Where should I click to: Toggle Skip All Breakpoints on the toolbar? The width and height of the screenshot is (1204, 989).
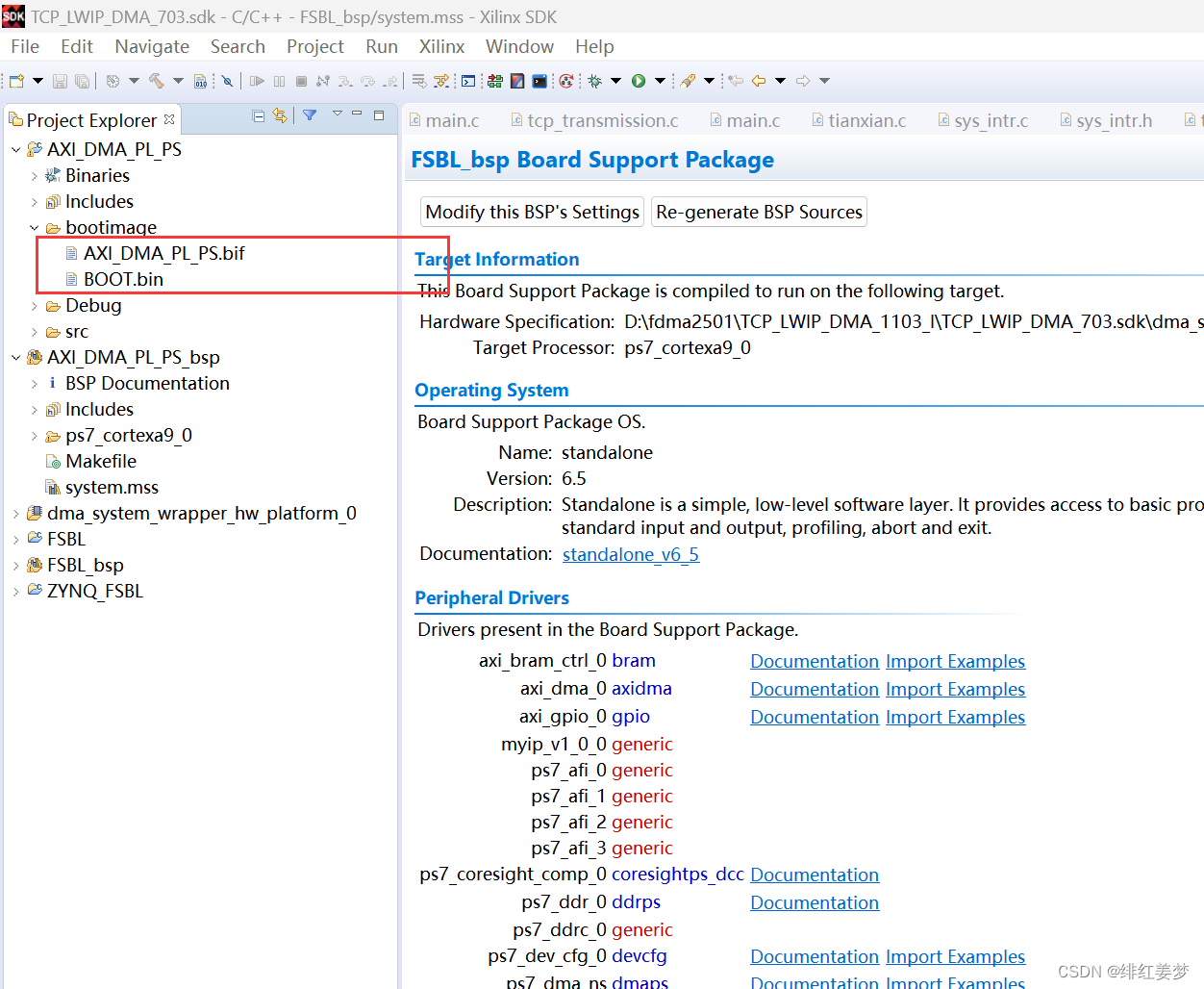[227, 81]
